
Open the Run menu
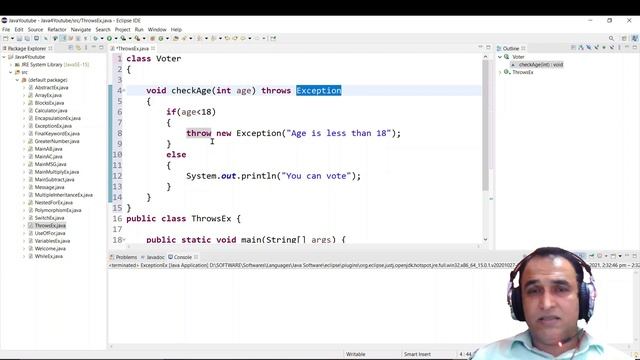139,30
